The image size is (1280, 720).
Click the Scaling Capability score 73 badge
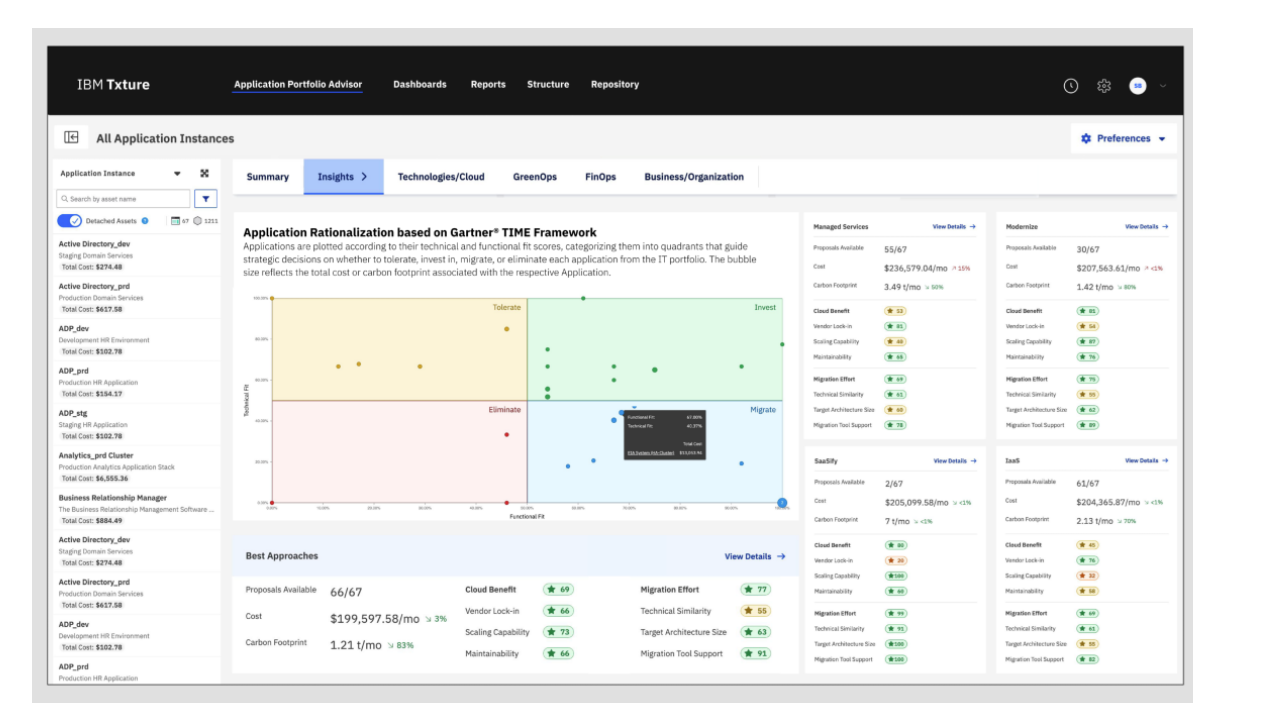click(x=558, y=632)
